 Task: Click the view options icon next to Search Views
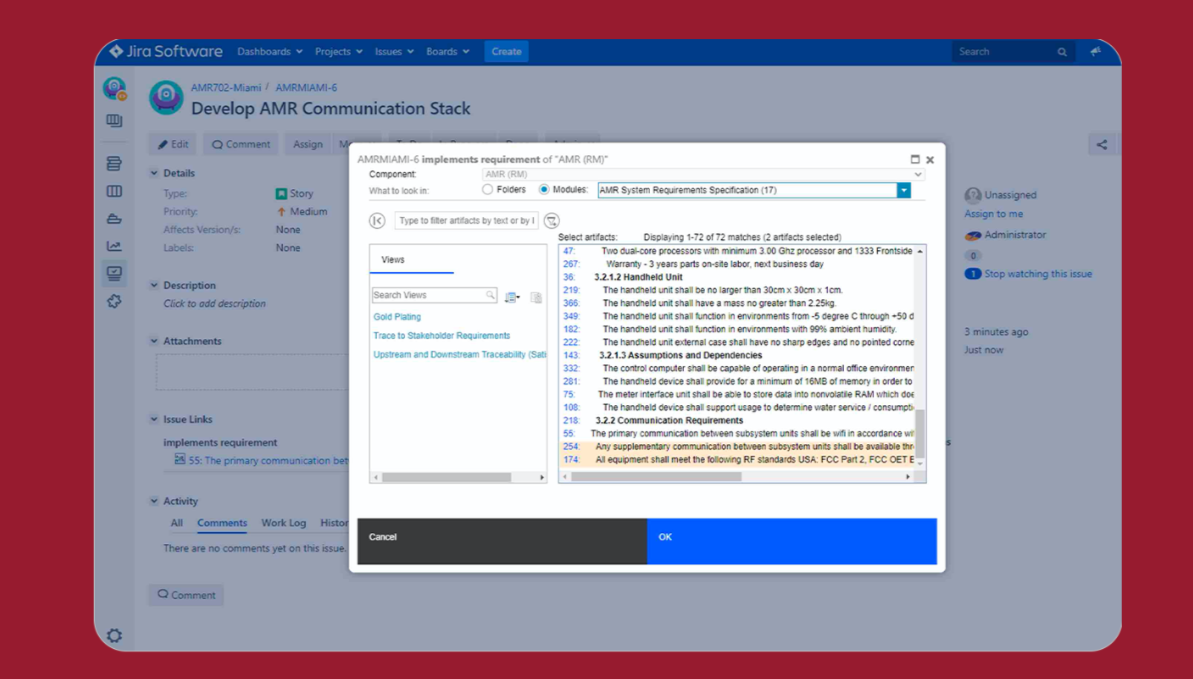click(x=512, y=297)
